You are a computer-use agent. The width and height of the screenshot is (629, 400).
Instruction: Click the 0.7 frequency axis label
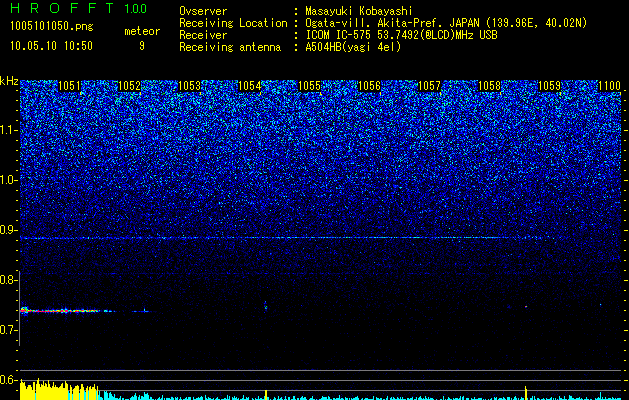click(x=8, y=330)
